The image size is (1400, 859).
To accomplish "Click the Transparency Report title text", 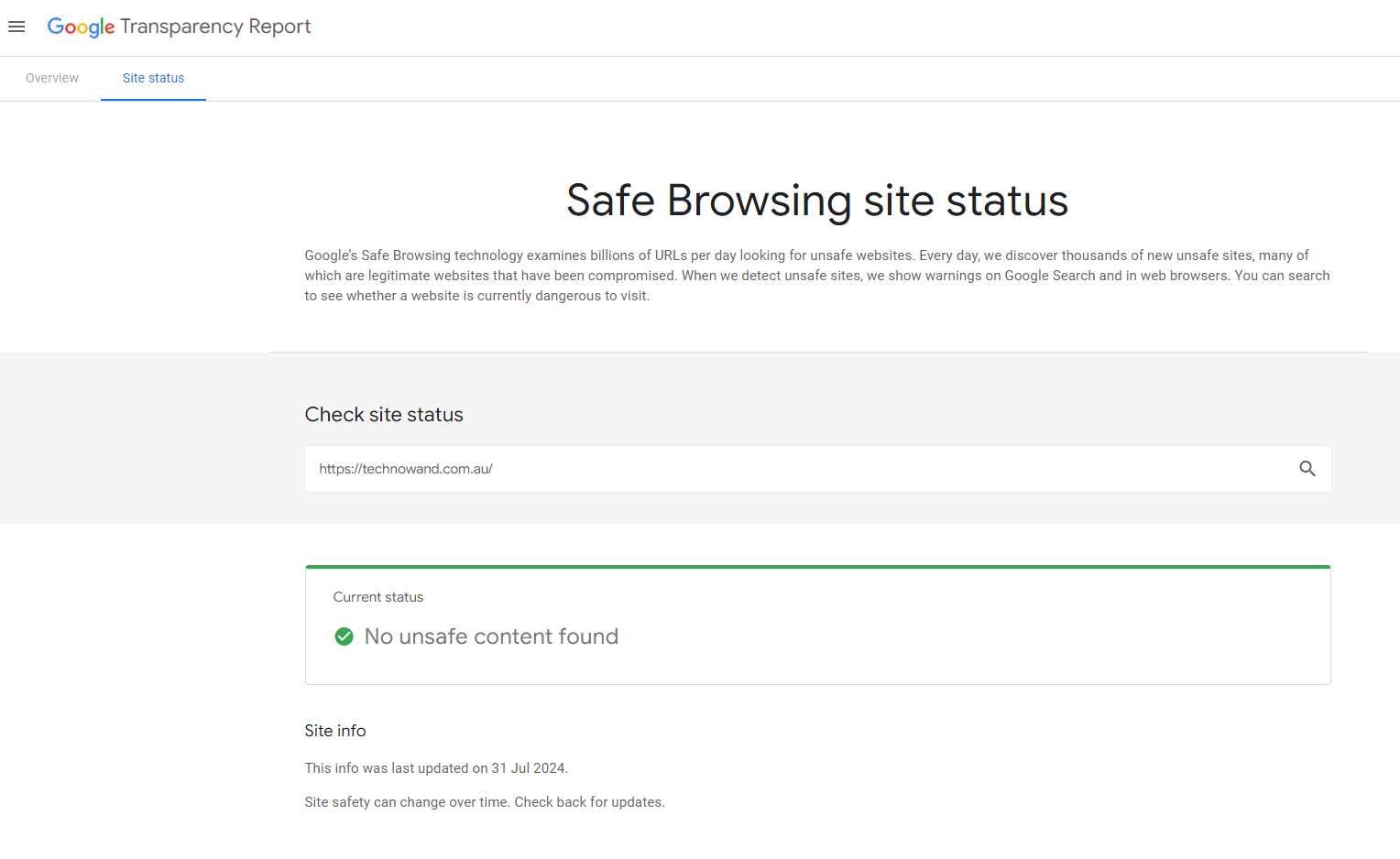I will (x=215, y=27).
